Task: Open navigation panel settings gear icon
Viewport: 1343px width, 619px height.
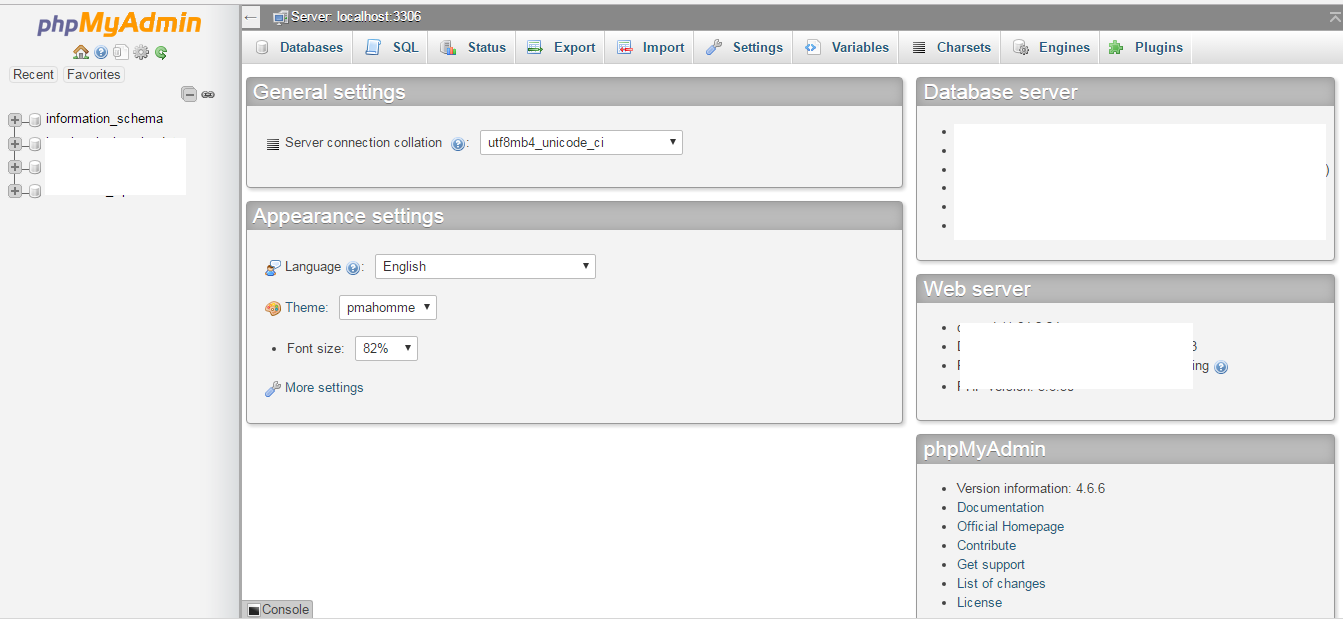Action: click(x=141, y=52)
